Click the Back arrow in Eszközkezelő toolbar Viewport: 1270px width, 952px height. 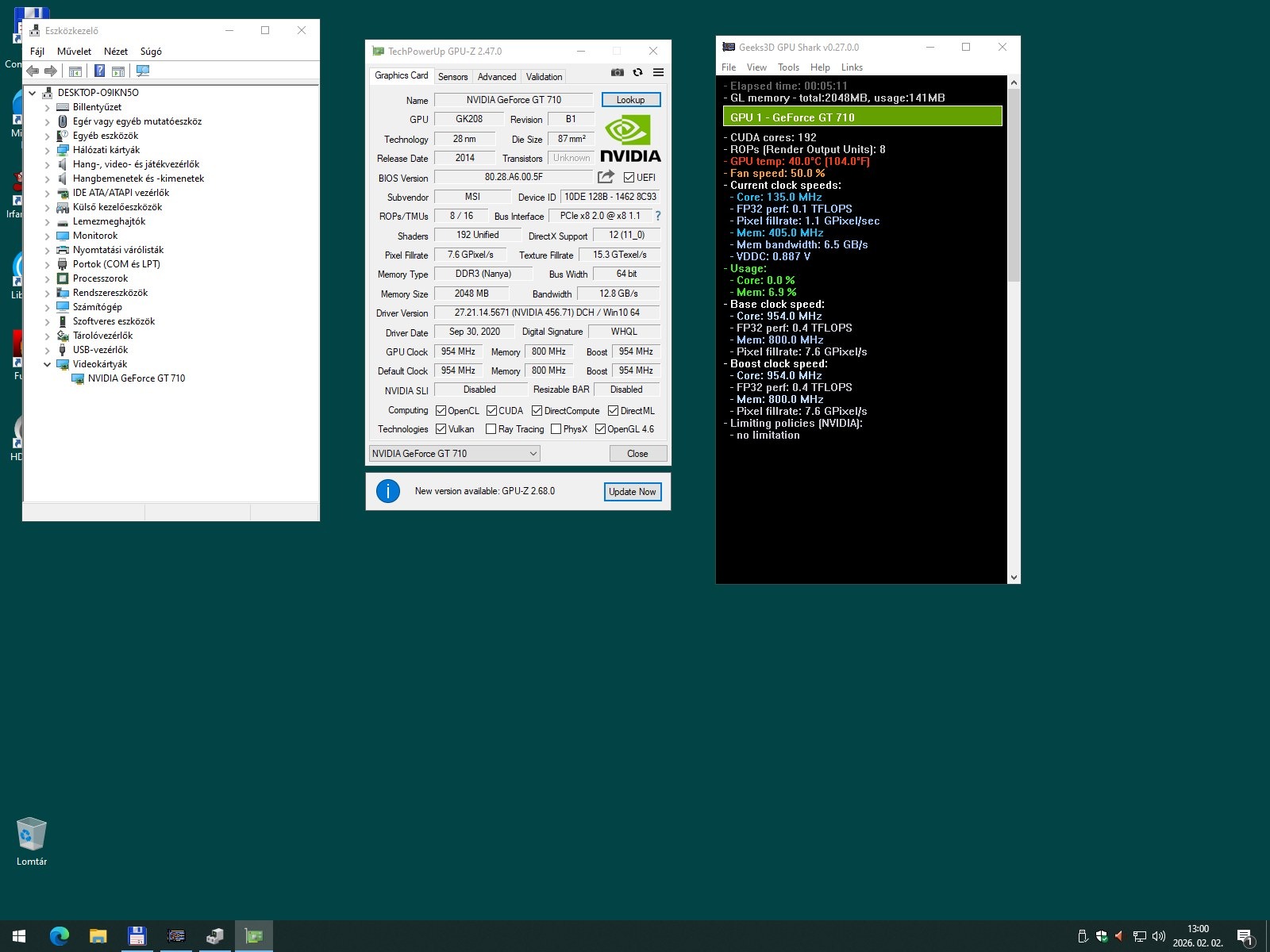pos(33,71)
